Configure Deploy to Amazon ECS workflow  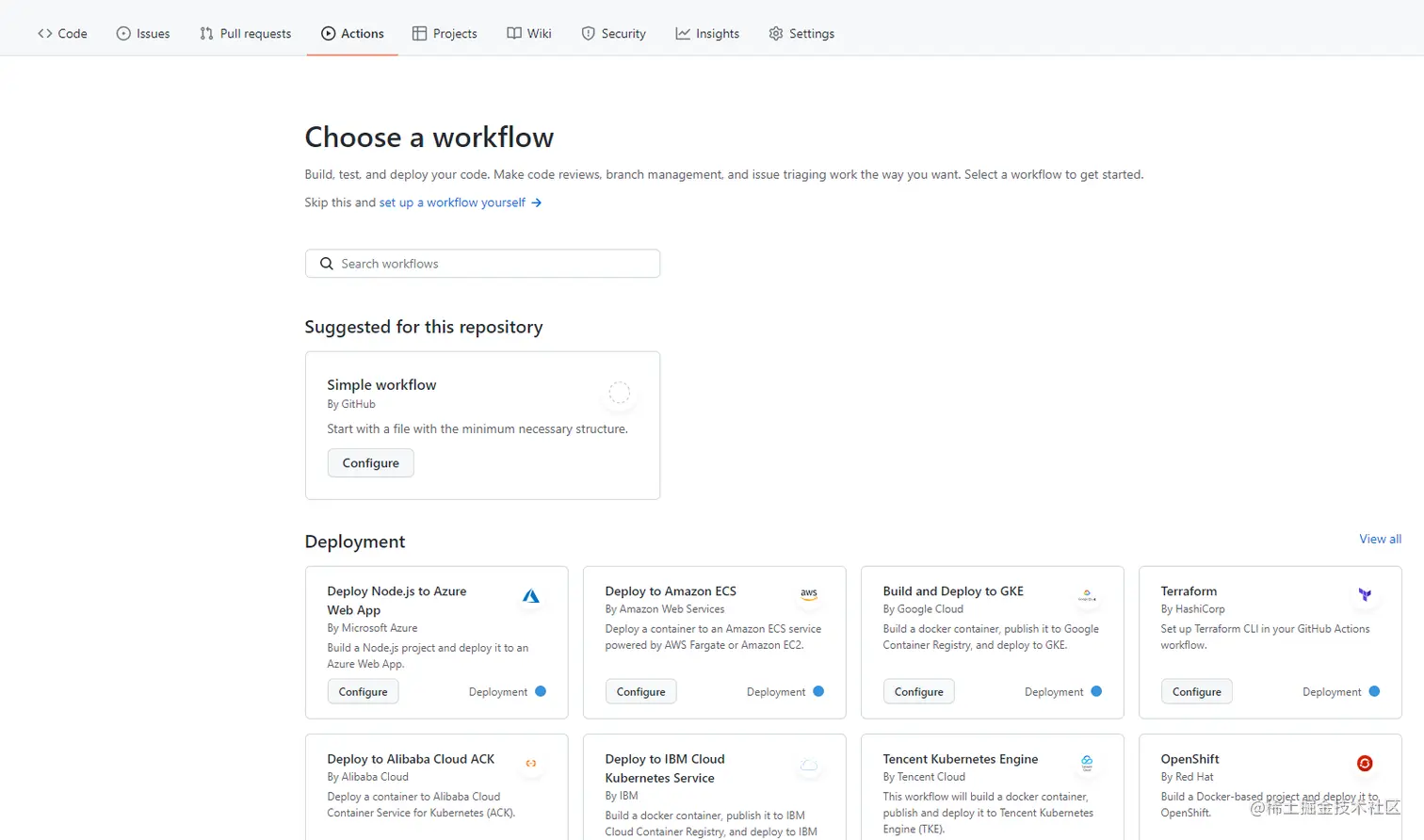(x=640, y=692)
